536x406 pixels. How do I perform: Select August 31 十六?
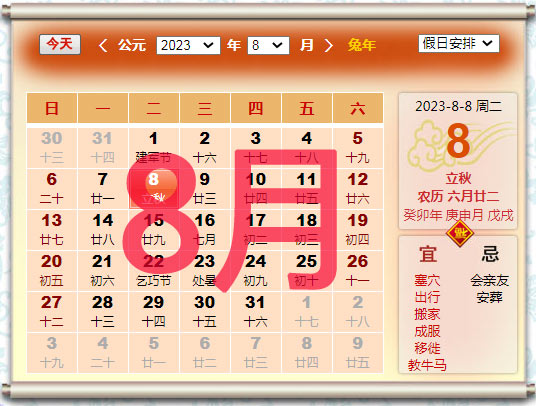[256, 312]
